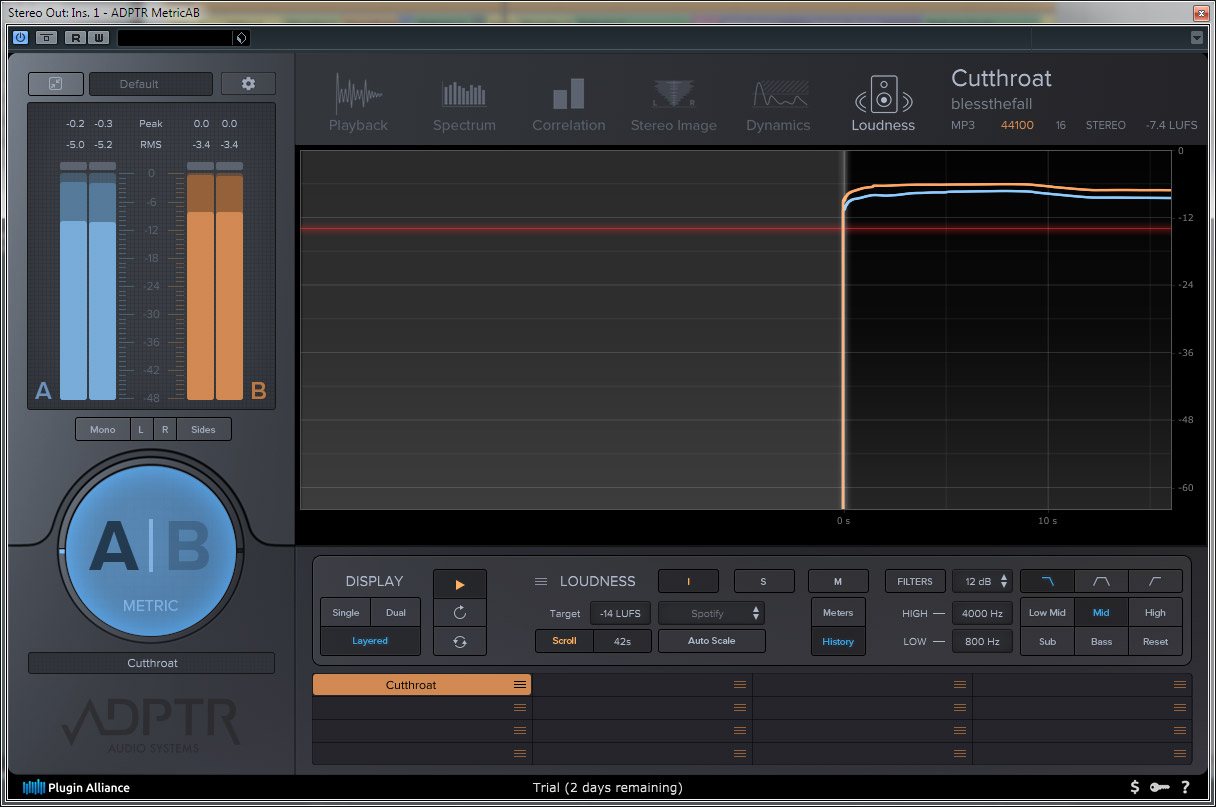Enable Sides monitoring
The width and height of the screenshot is (1216, 807).
[203, 429]
